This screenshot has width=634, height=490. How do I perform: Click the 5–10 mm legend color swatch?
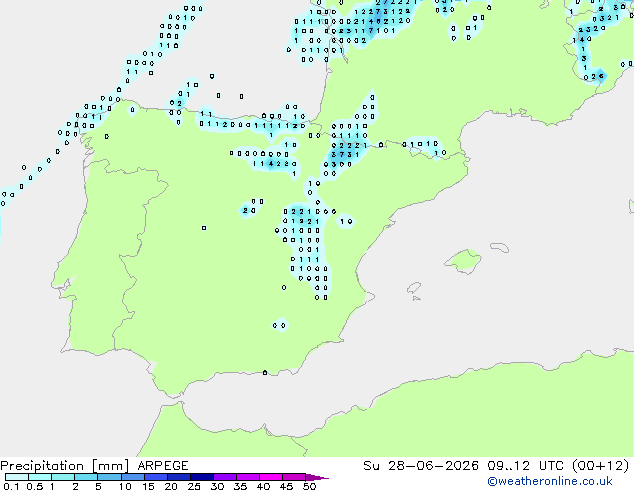coord(109,477)
